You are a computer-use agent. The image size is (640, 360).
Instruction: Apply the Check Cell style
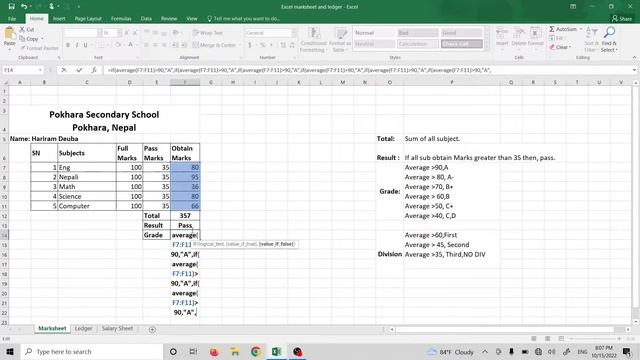[462, 44]
